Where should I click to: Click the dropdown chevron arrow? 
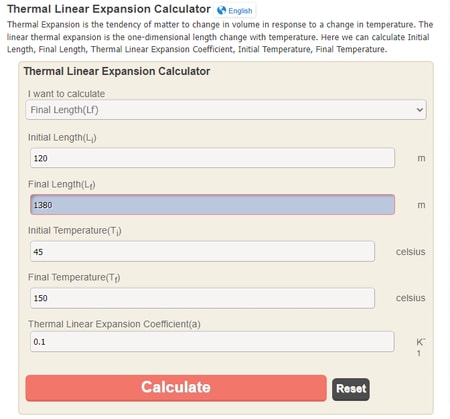(419, 110)
